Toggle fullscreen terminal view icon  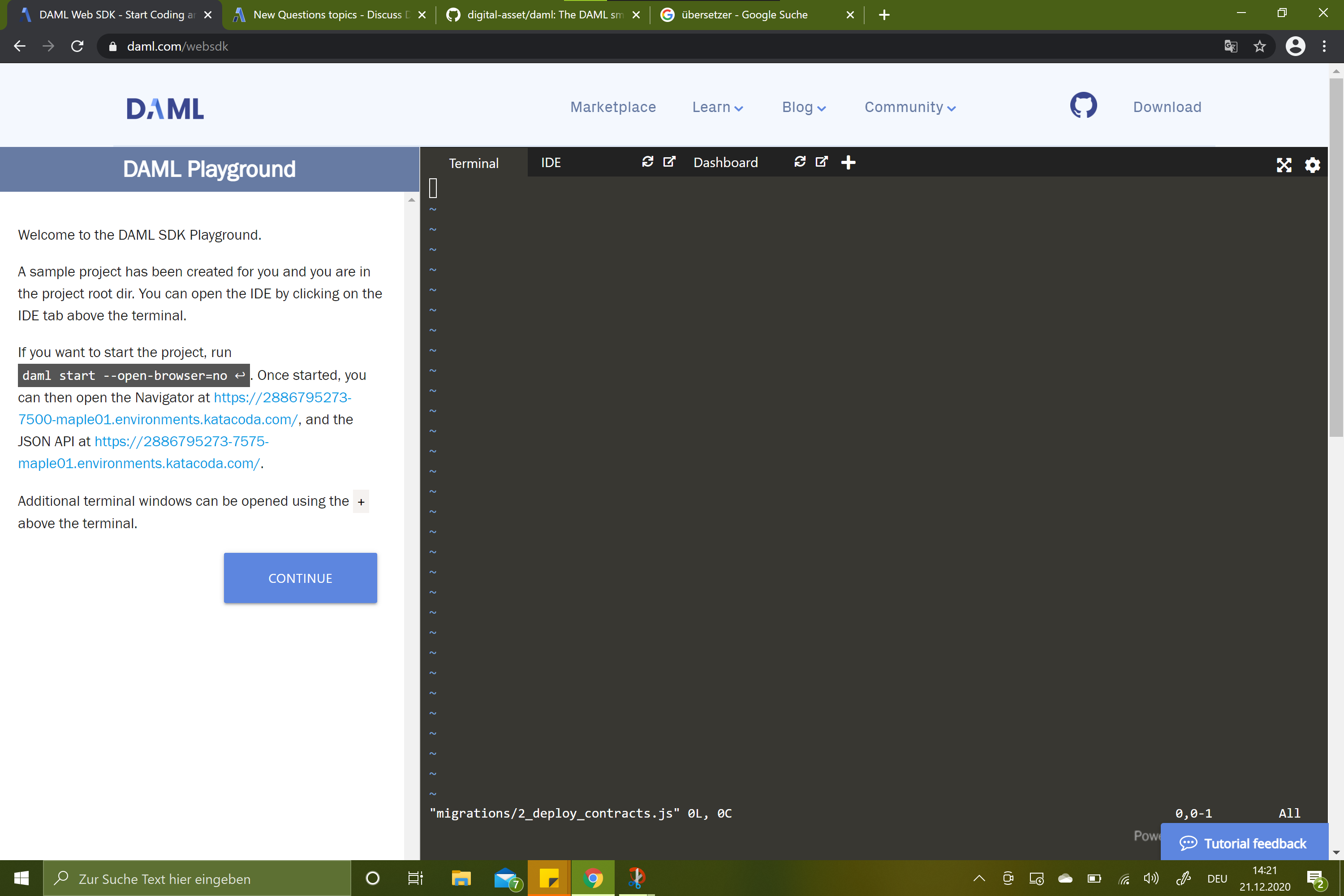click(1284, 165)
